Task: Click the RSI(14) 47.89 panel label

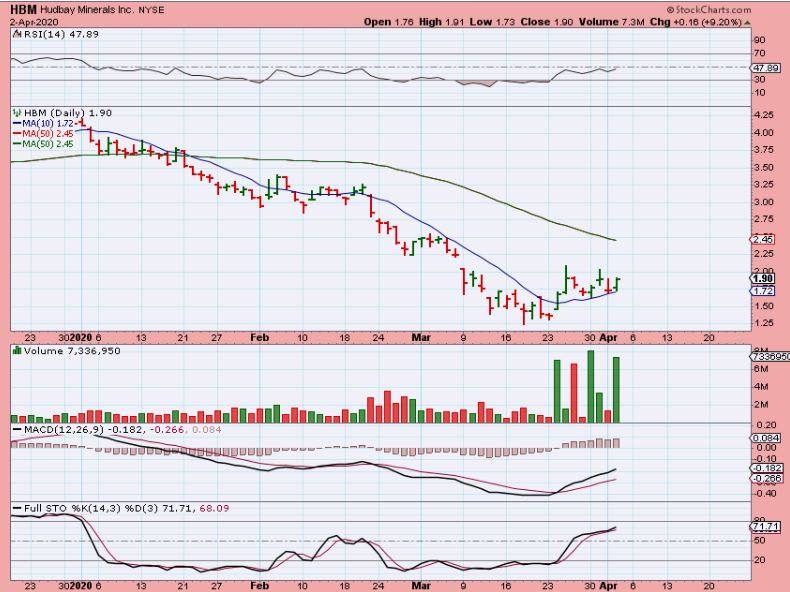Action: tap(61, 34)
